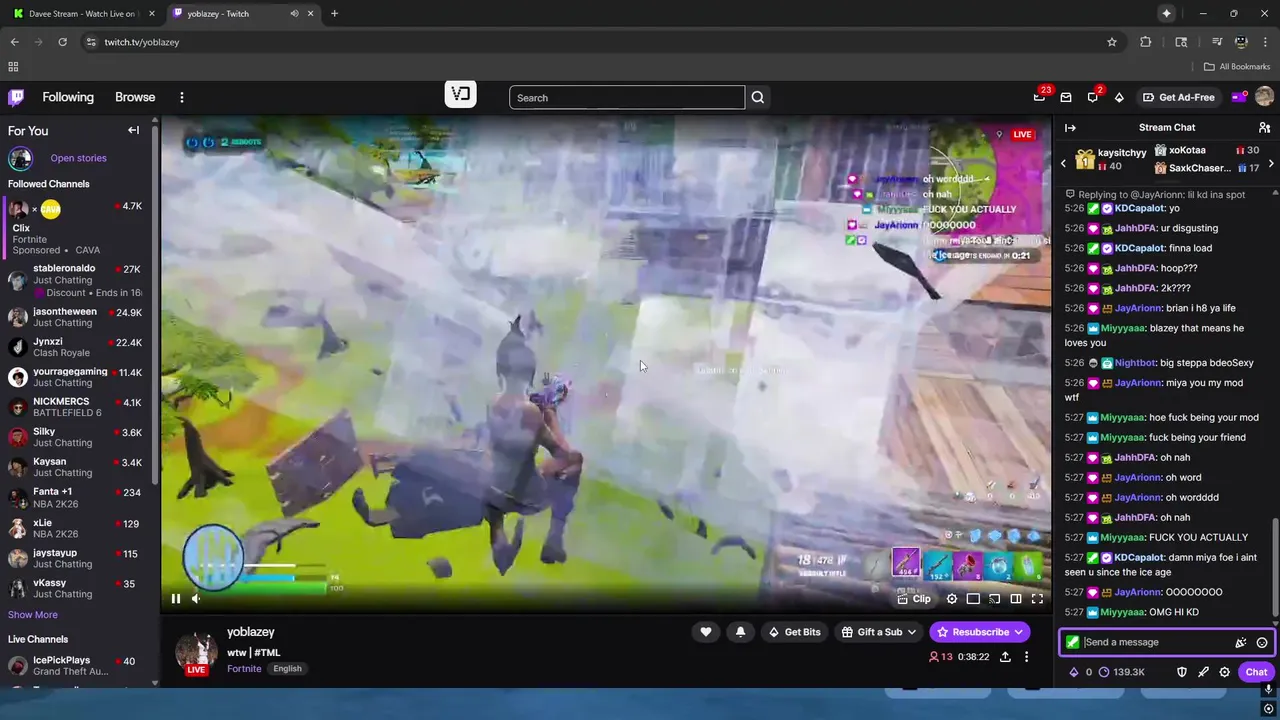
Task: Collapse the Stream Chat panel
Action: pyautogui.click(x=1070, y=128)
